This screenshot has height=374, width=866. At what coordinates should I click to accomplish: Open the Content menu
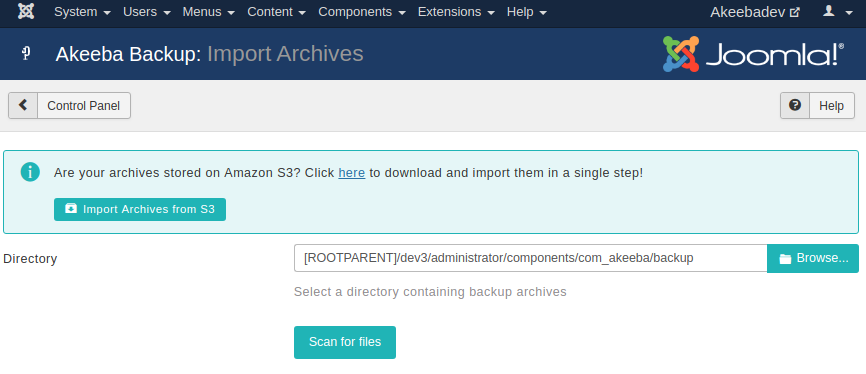(x=277, y=12)
